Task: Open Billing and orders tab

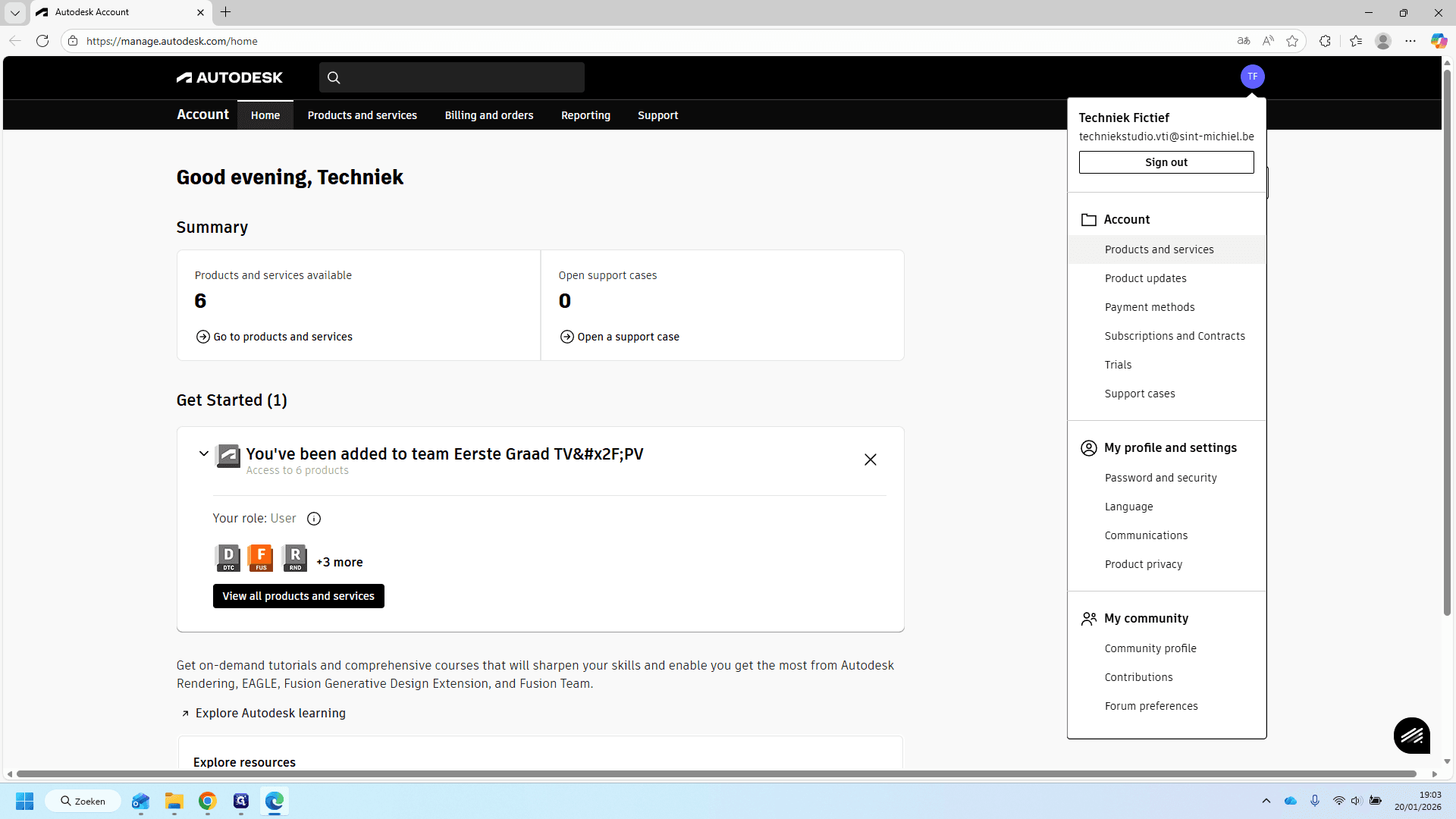Action: [x=489, y=115]
